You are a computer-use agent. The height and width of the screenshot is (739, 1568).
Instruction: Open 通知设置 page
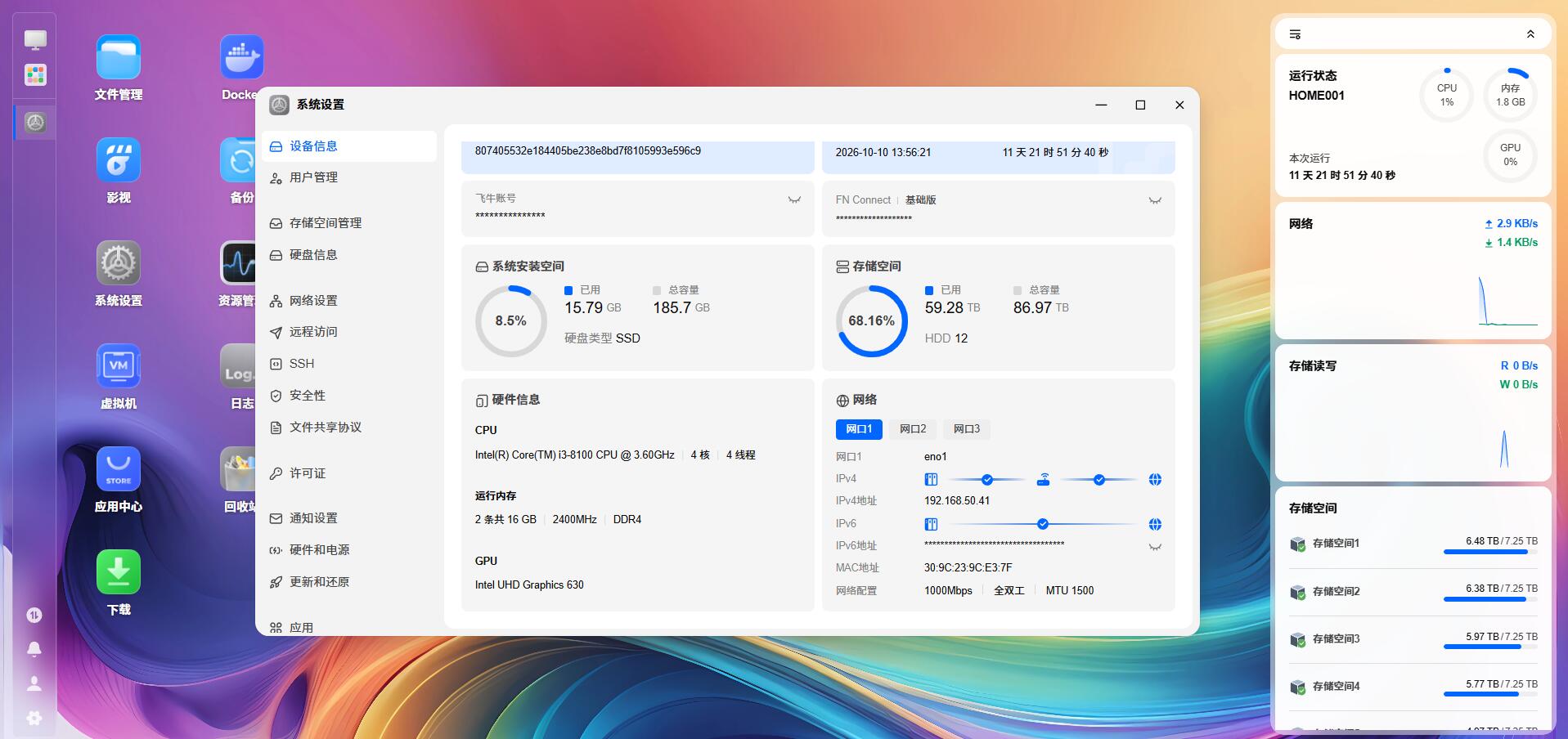point(349,518)
